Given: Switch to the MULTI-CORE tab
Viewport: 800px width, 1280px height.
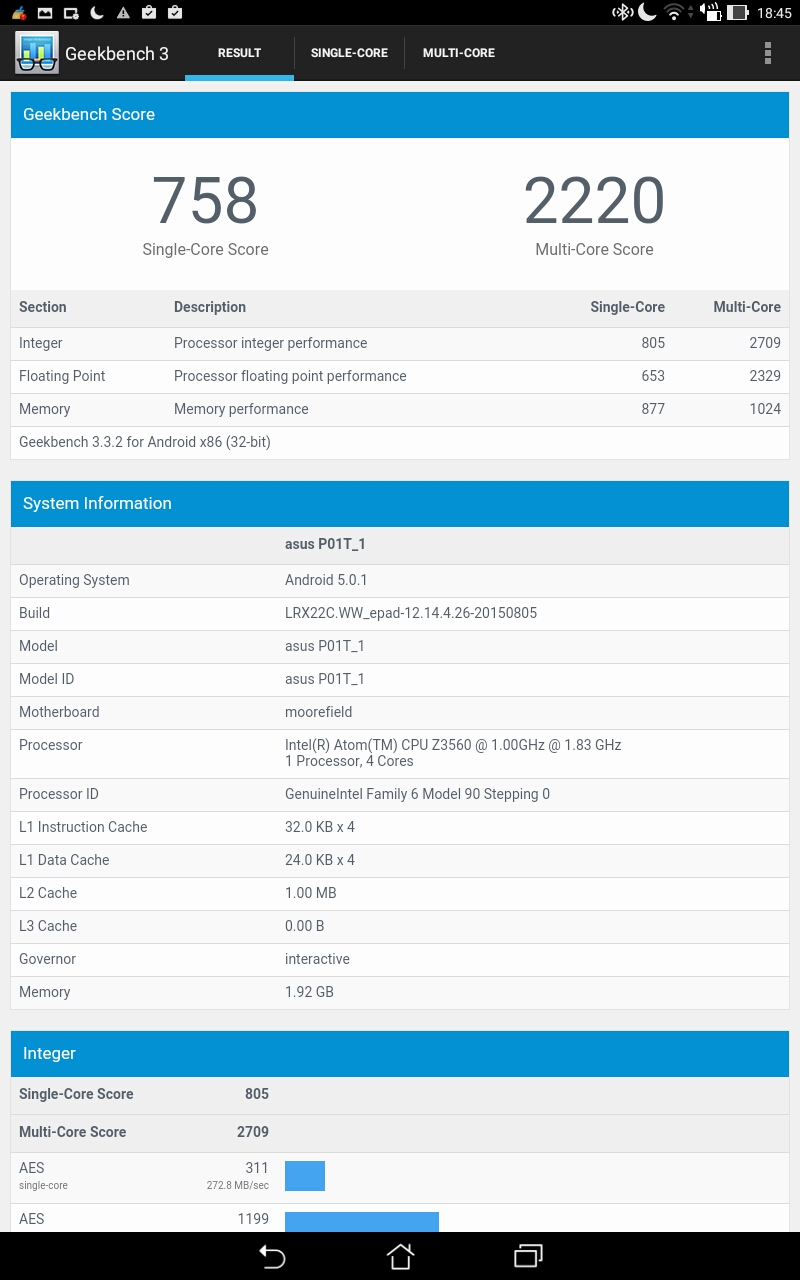Looking at the screenshot, I should click(x=459, y=53).
